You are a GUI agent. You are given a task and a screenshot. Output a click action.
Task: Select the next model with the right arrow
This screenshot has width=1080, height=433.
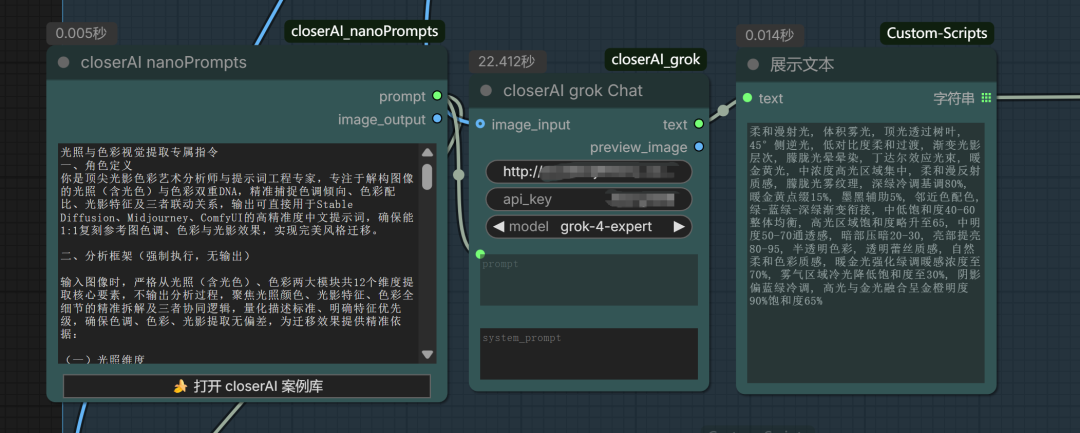click(x=678, y=226)
